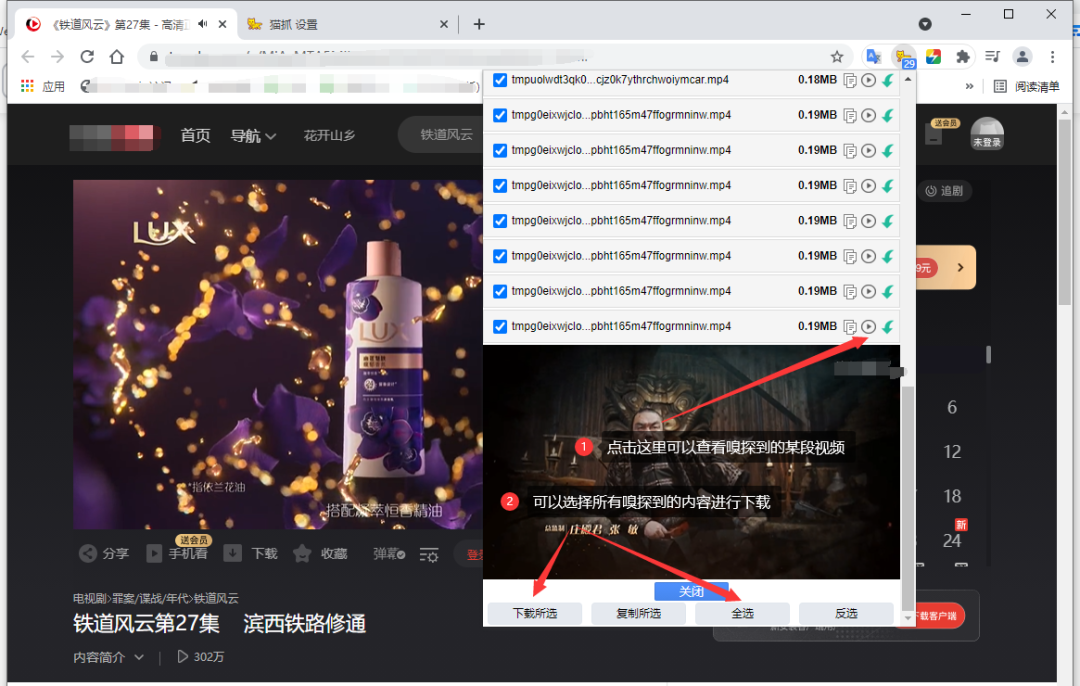Open the cat-catch extension icon with badge 29
This screenshot has width=1080, height=686.
tap(904, 57)
